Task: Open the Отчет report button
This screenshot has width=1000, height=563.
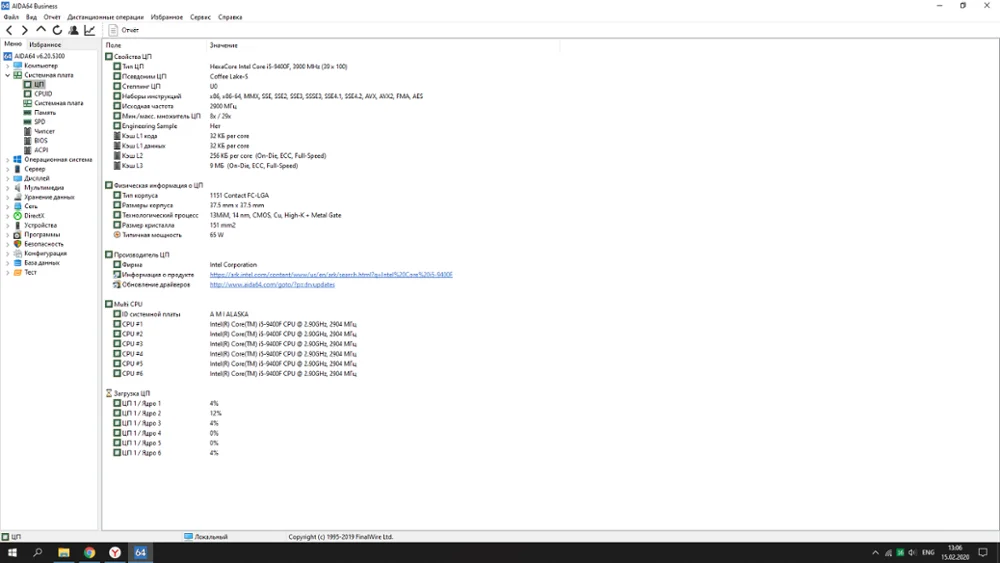Action: pos(123,30)
